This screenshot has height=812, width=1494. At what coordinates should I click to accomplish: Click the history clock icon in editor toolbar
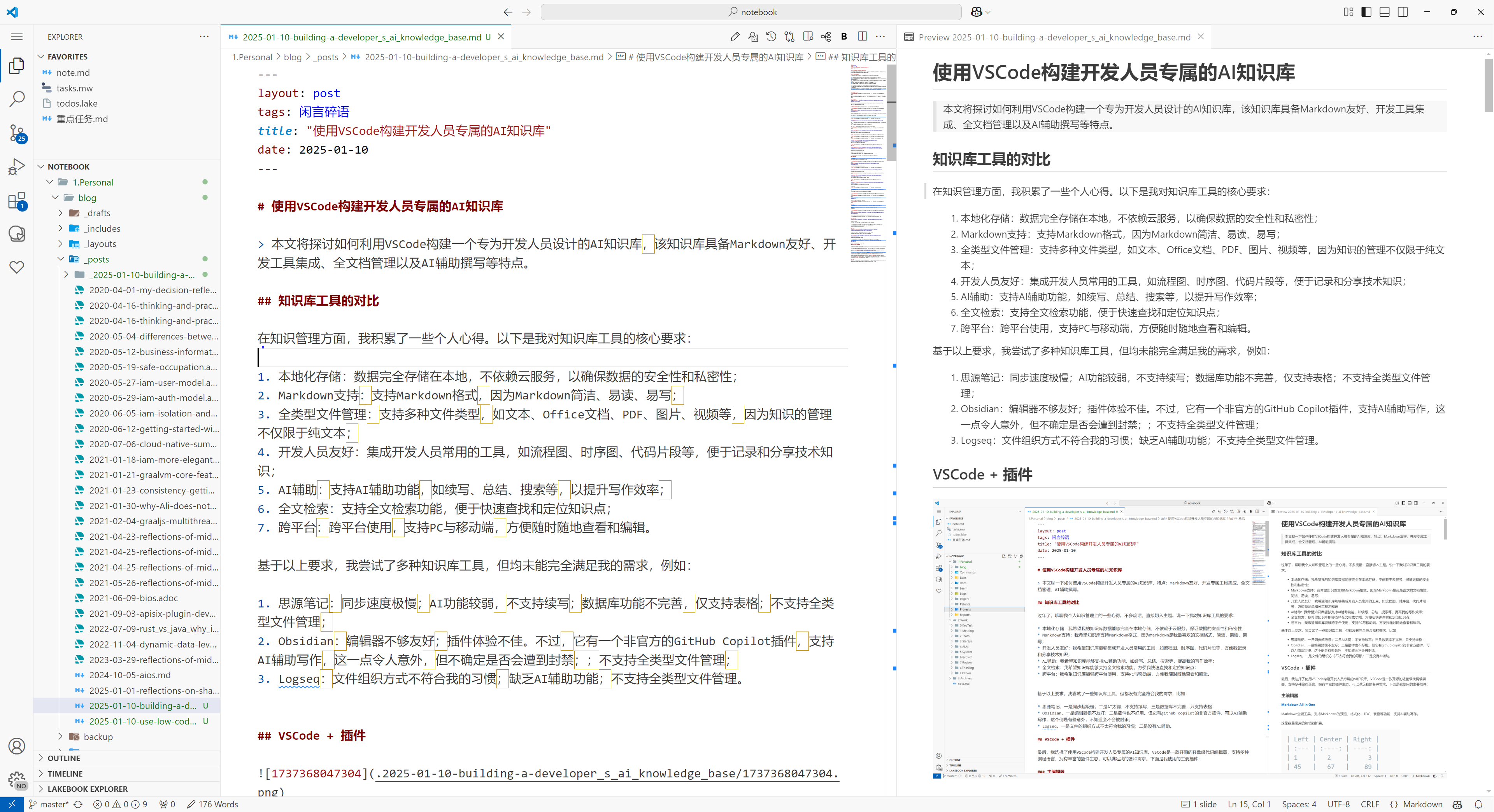click(x=771, y=37)
